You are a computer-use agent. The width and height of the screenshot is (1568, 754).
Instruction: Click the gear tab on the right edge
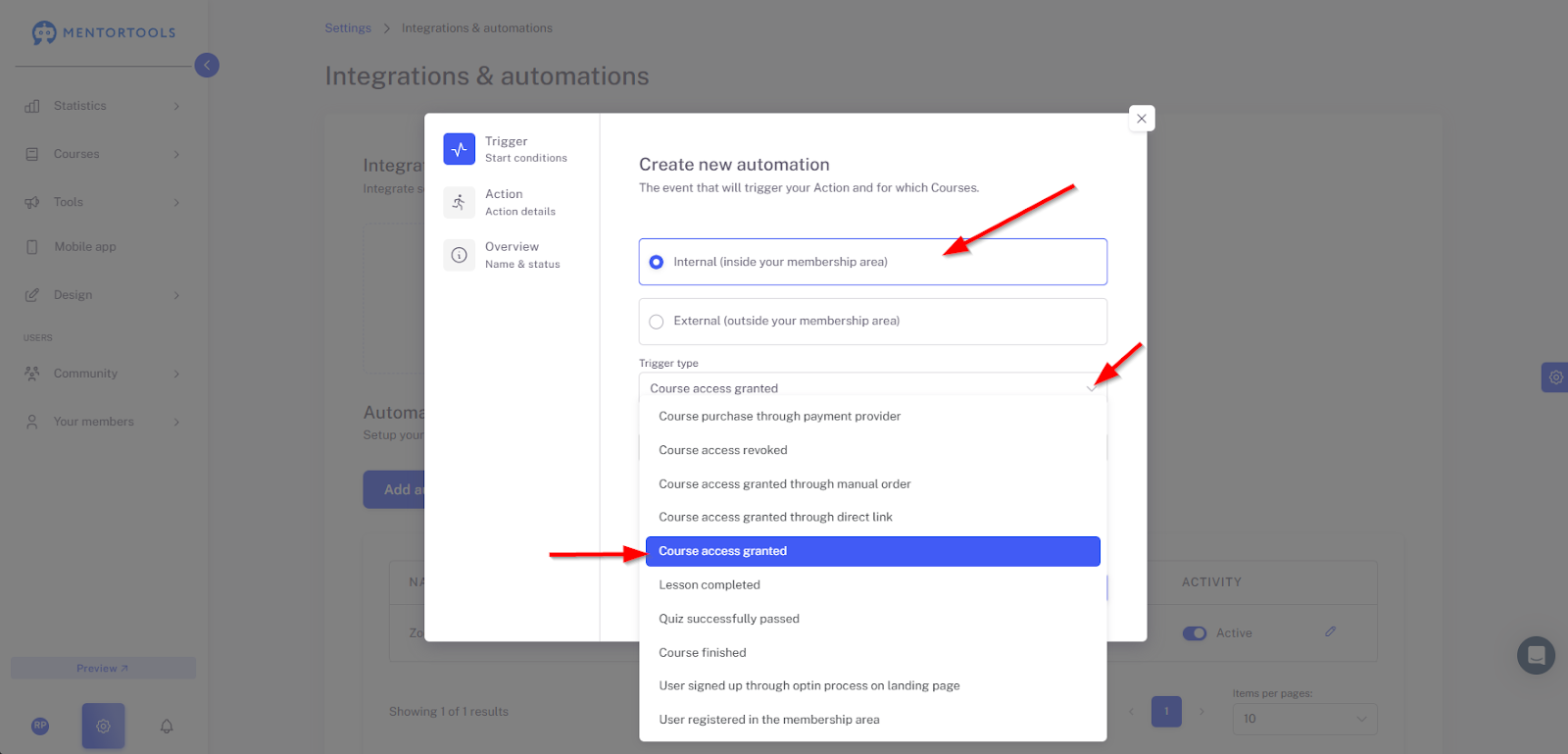pyautogui.click(x=1555, y=377)
